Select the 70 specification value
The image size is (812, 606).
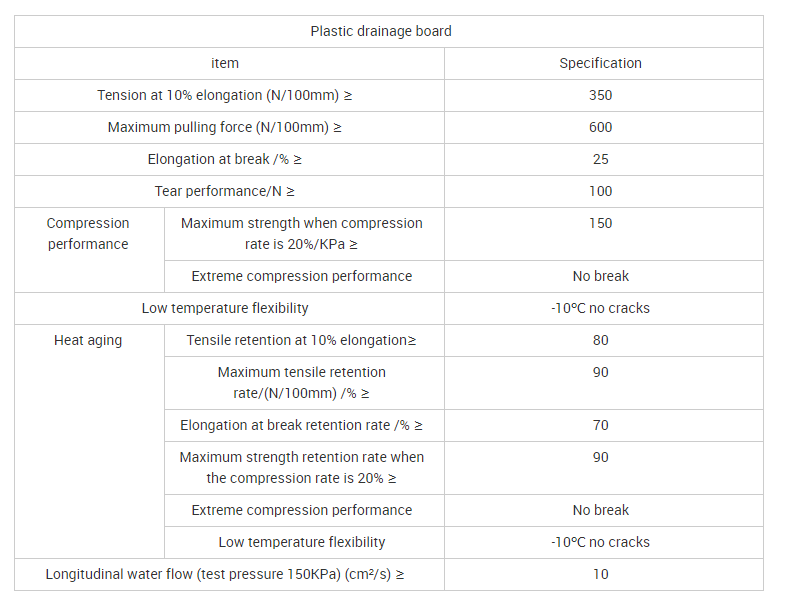tap(600, 425)
